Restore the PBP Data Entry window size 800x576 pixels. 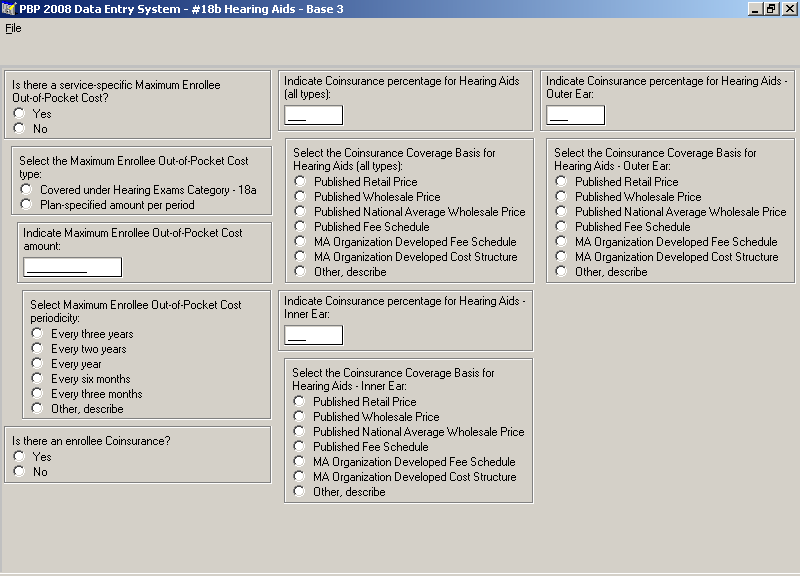771,9
